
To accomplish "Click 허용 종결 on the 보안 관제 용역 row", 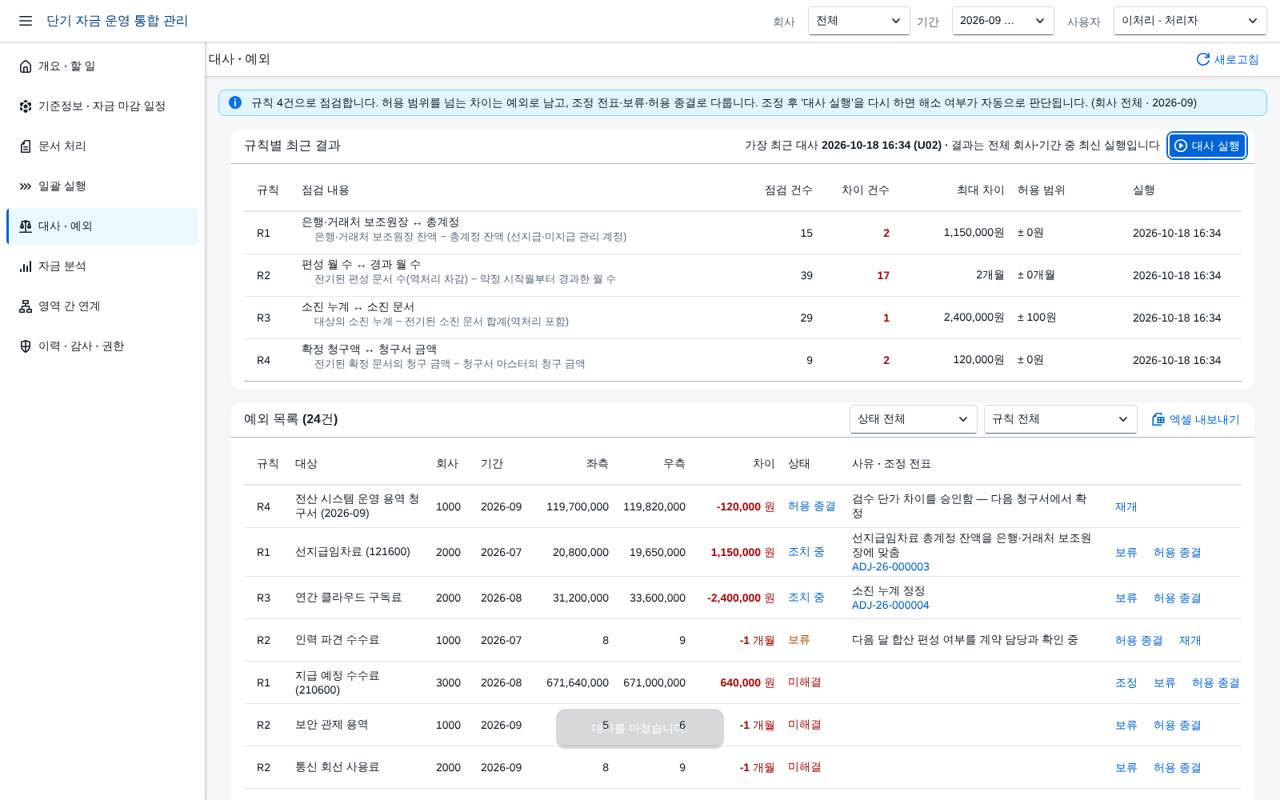I will (1177, 725).
